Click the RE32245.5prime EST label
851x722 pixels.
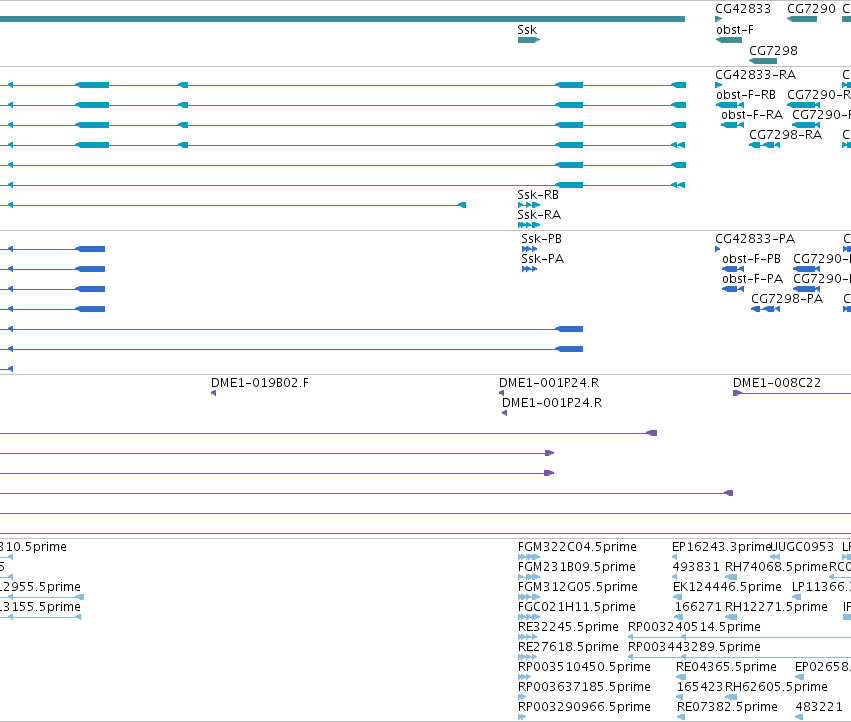coord(568,627)
